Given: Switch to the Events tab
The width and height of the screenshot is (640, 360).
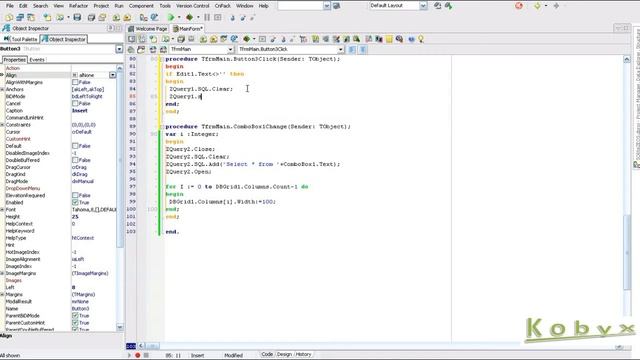Looking at the screenshot, I should [x=37, y=60].
